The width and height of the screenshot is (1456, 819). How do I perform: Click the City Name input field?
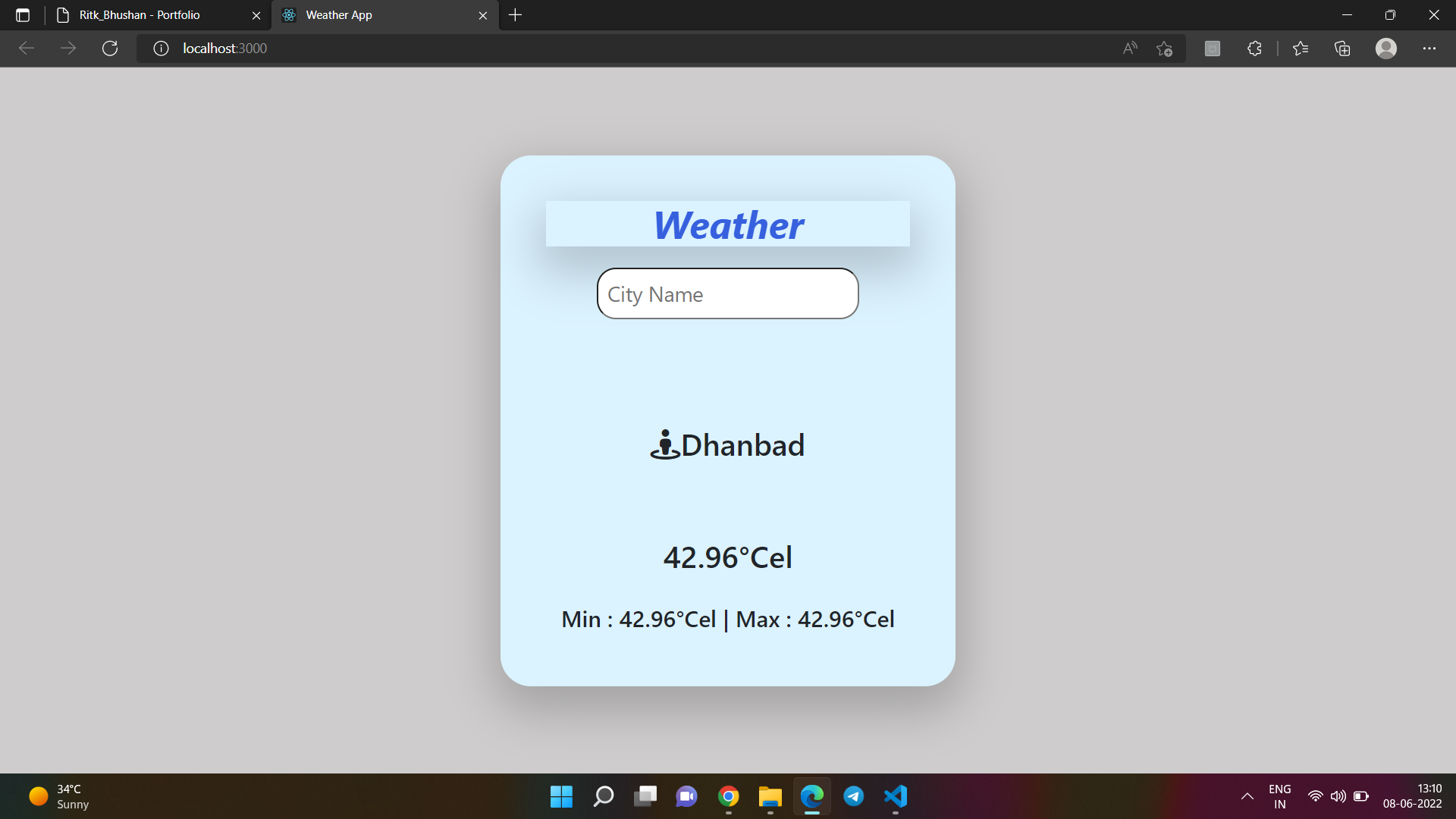[x=727, y=293]
